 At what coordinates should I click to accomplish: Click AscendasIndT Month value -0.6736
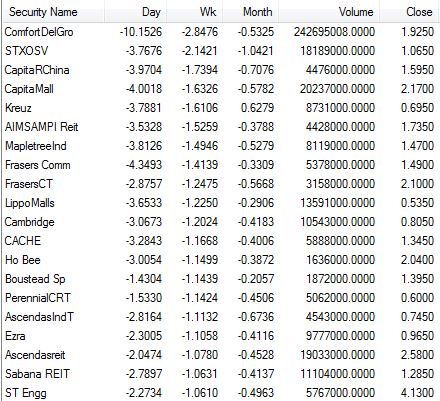click(x=256, y=317)
